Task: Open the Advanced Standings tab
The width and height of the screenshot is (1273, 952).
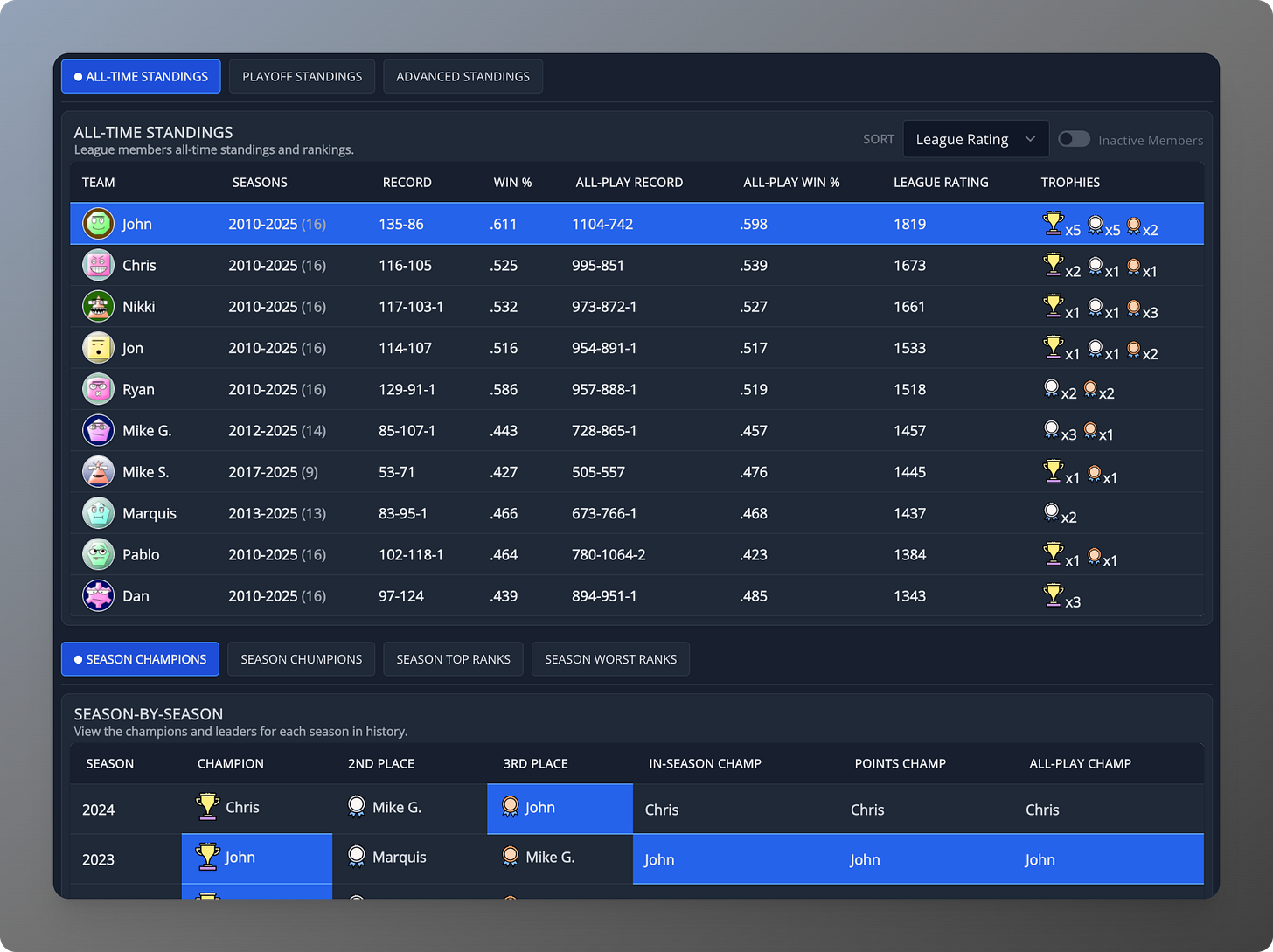Action: [463, 76]
